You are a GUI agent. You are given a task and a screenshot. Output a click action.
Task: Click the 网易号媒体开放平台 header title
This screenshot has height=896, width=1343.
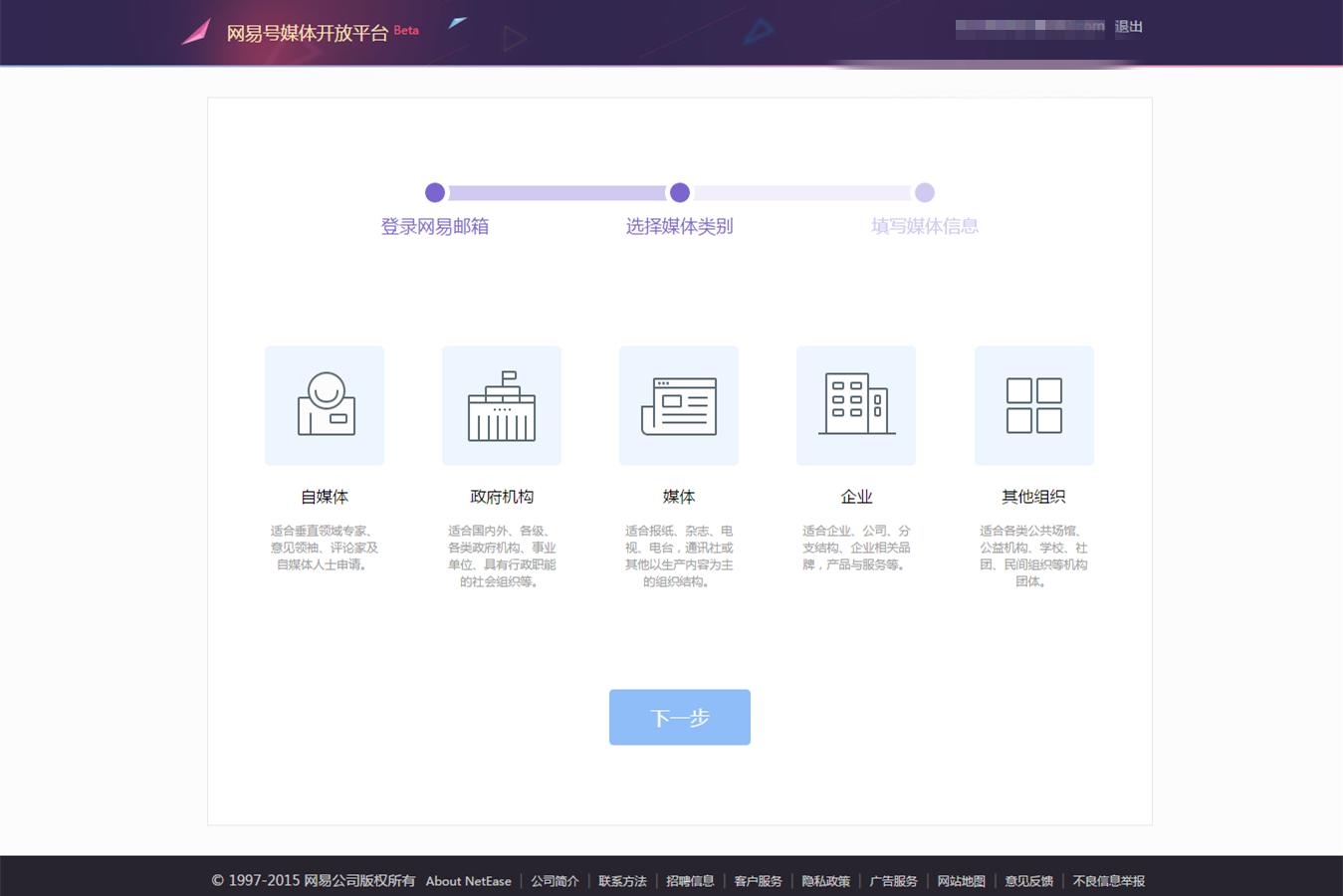(307, 33)
